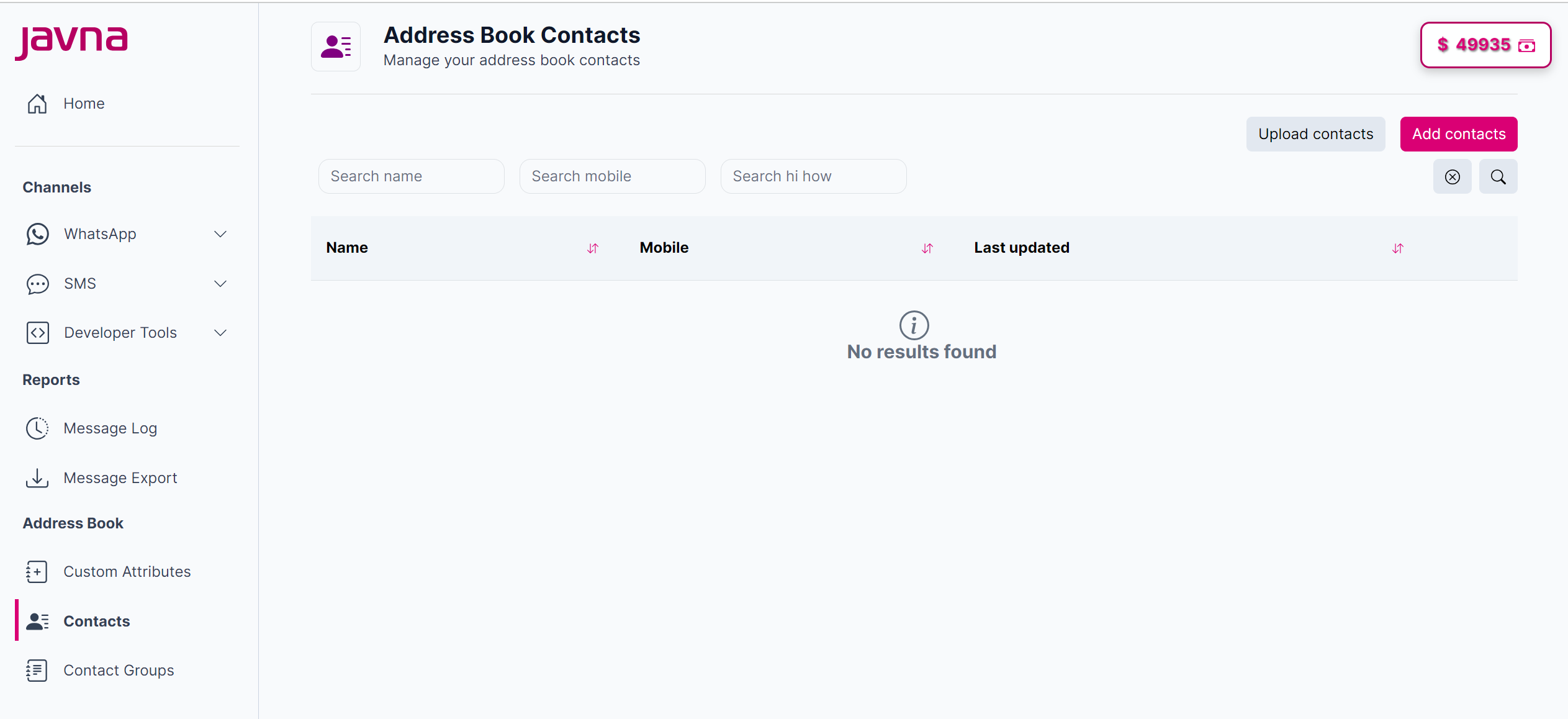1568x719 pixels.
Task: Click the Add contacts button
Action: (x=1458, y=133)
